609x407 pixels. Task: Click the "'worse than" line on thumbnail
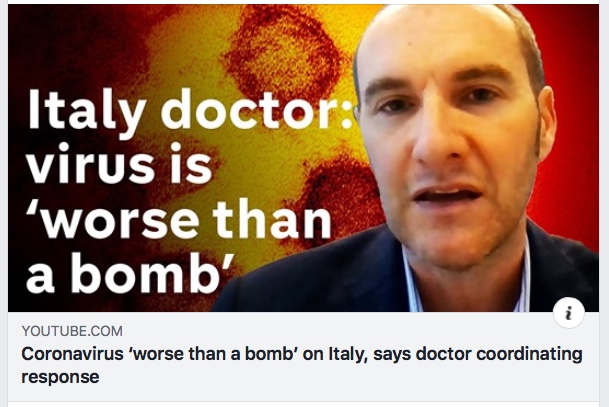pos(179,220)
